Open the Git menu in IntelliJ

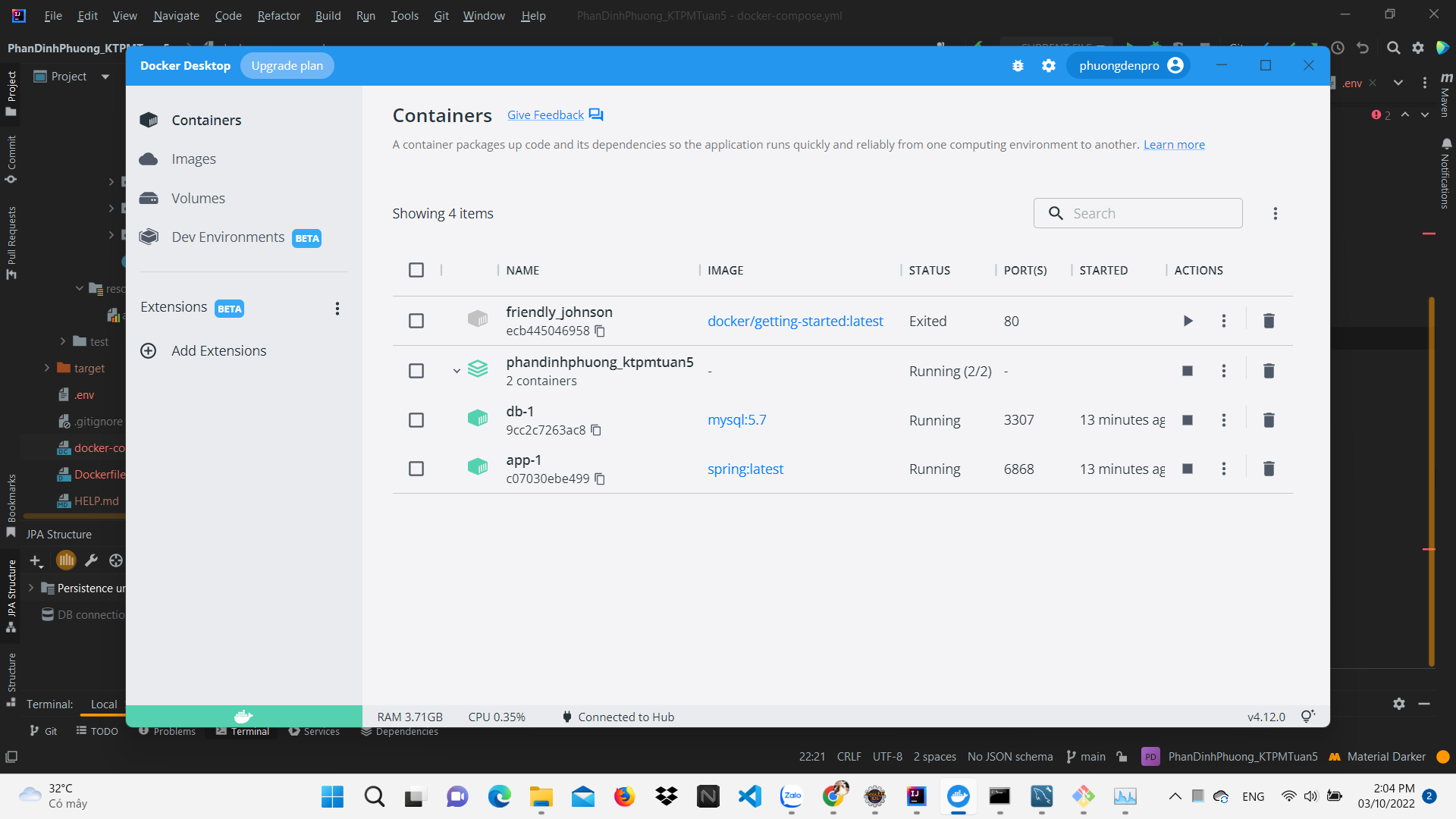[x=441, y=15]
